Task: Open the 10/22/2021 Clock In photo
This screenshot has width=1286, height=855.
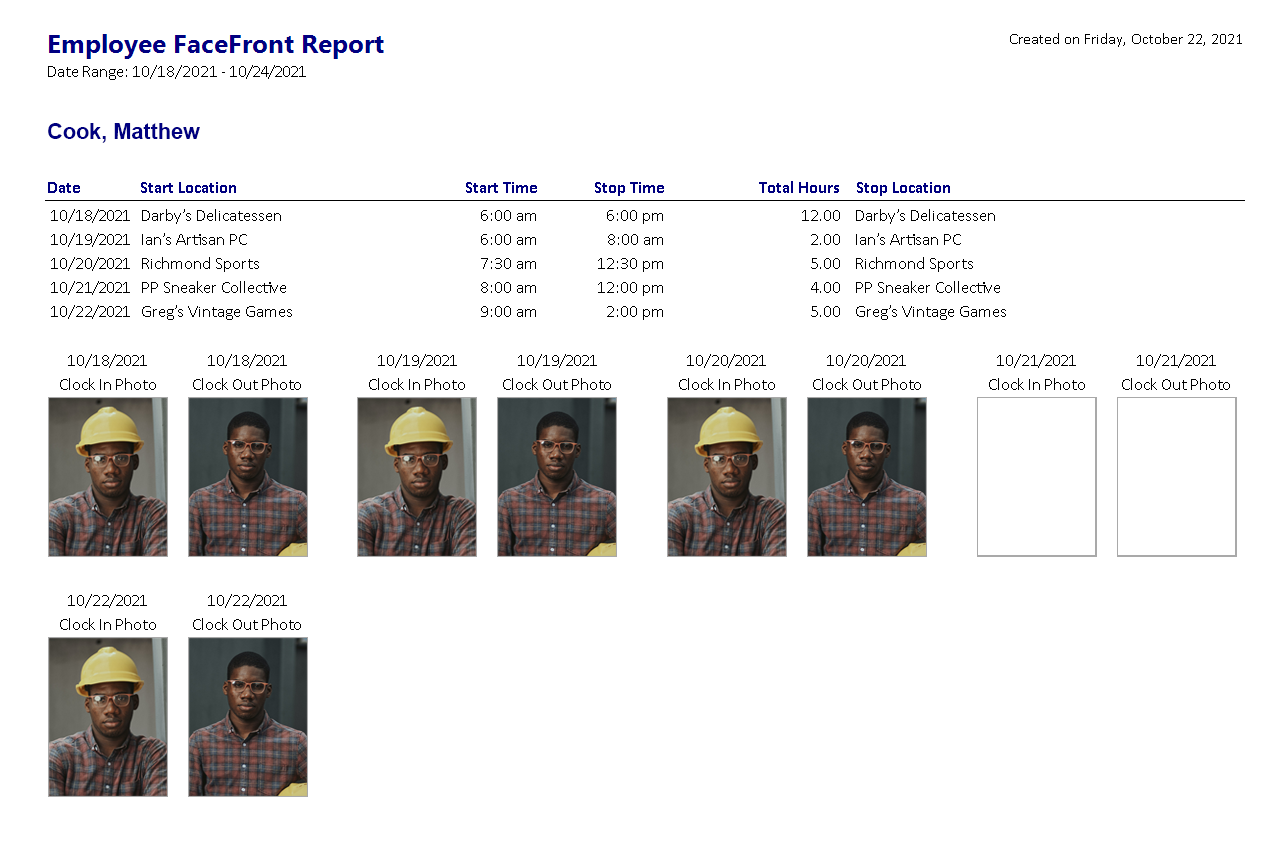Action: (x=108, y=716)
